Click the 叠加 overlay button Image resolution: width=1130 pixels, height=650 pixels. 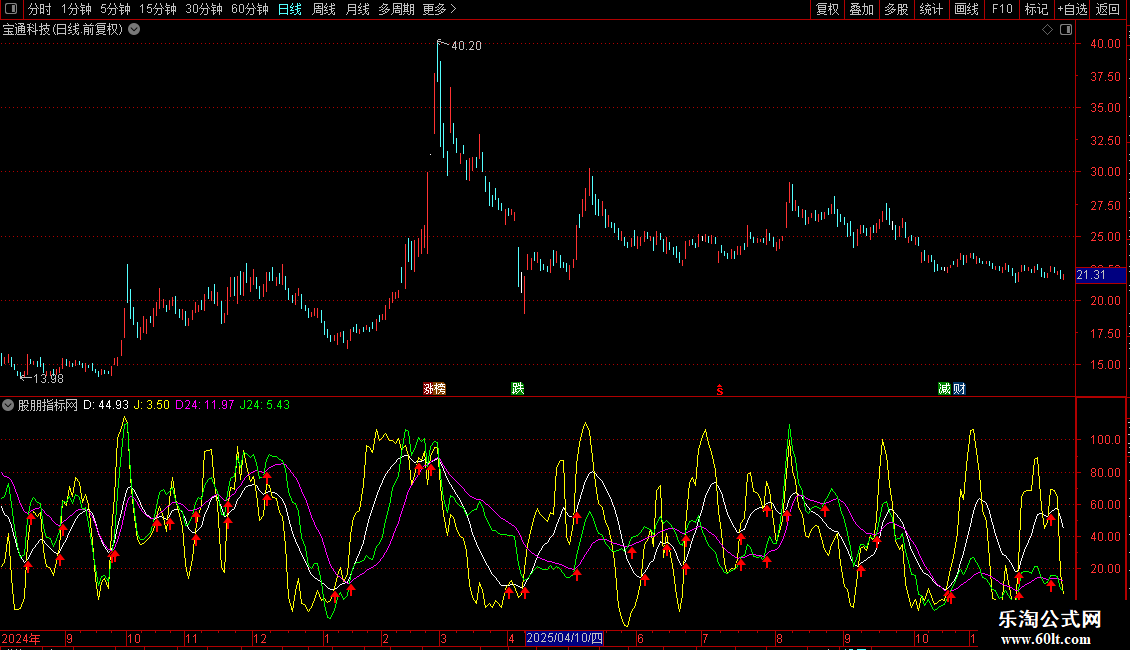pos(861,9)
